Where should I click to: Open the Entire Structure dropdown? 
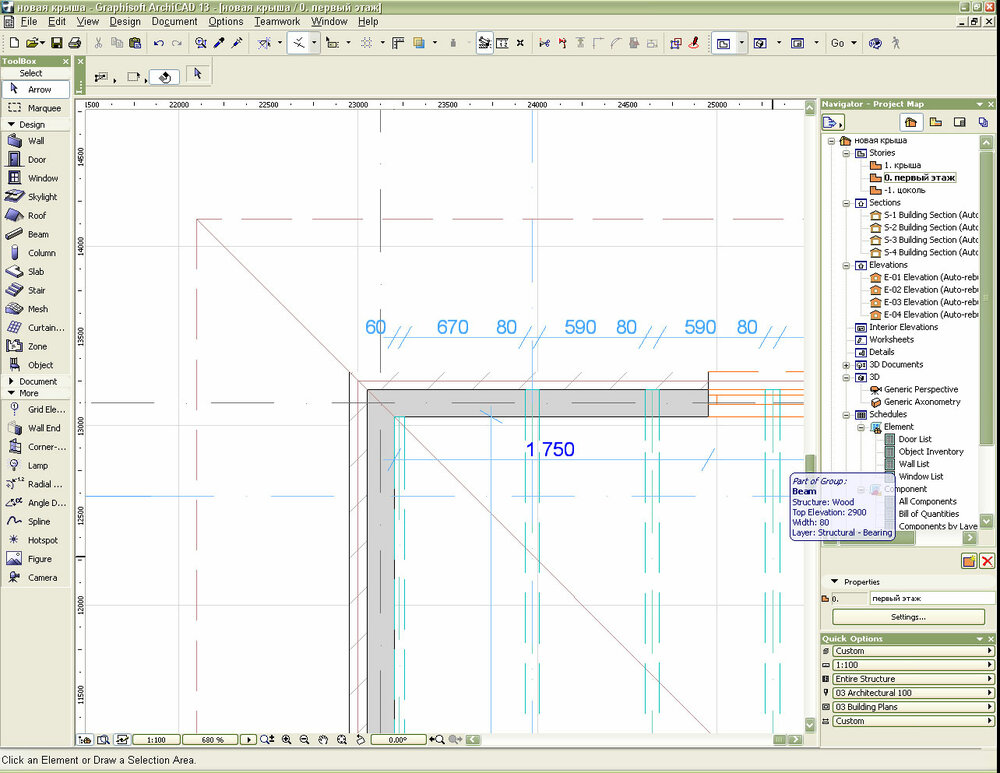pyautogui.click(x=908, y=679)
